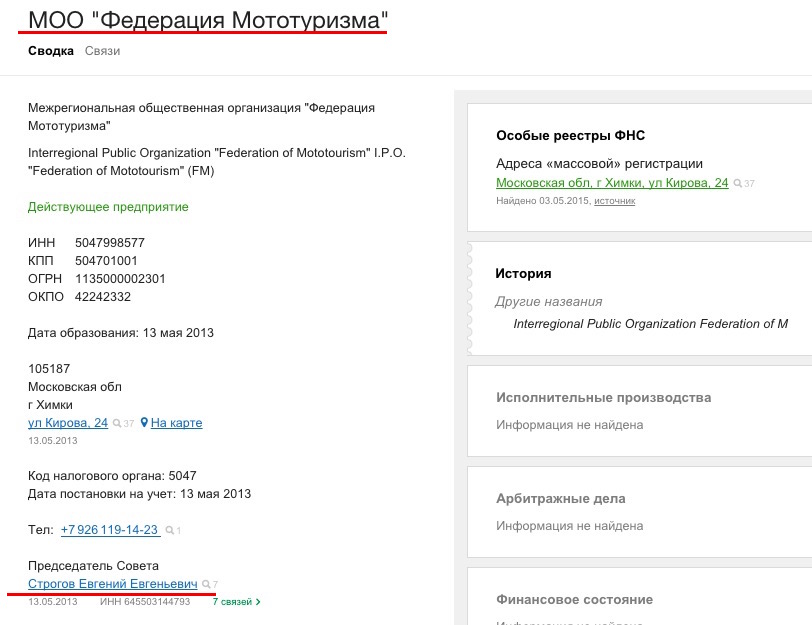
Task: Expand the 7 связей link
Action: pos(236,602)
